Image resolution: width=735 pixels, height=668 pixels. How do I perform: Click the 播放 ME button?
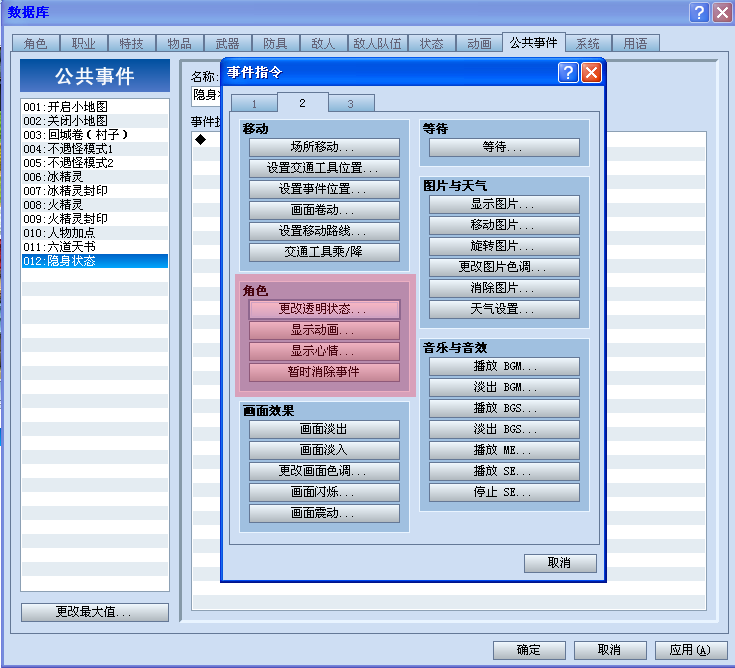pyautogui.click(x=504, y=450)
